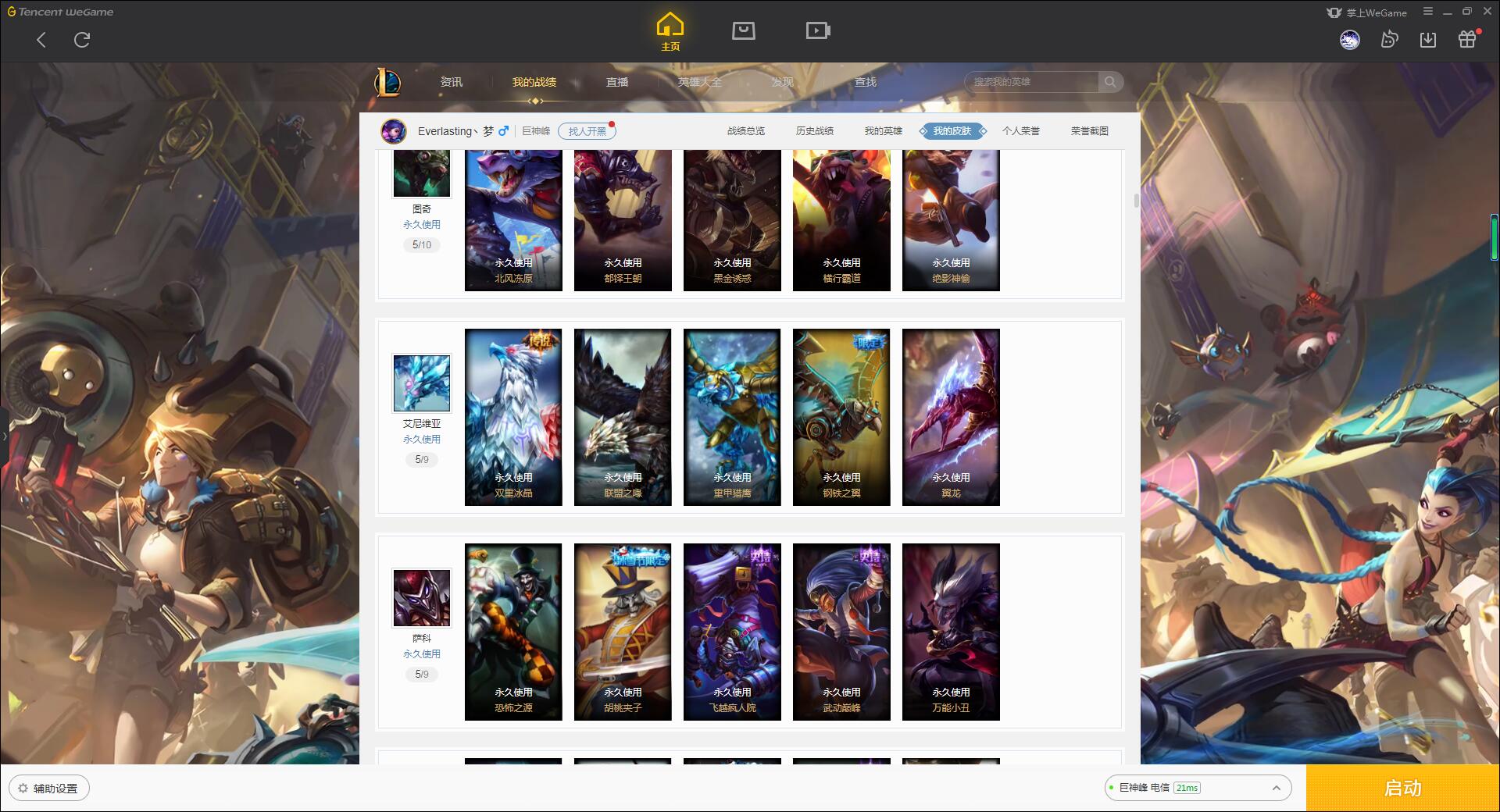
Task: Open the gift box icon
Action: tap(1467, 40)
